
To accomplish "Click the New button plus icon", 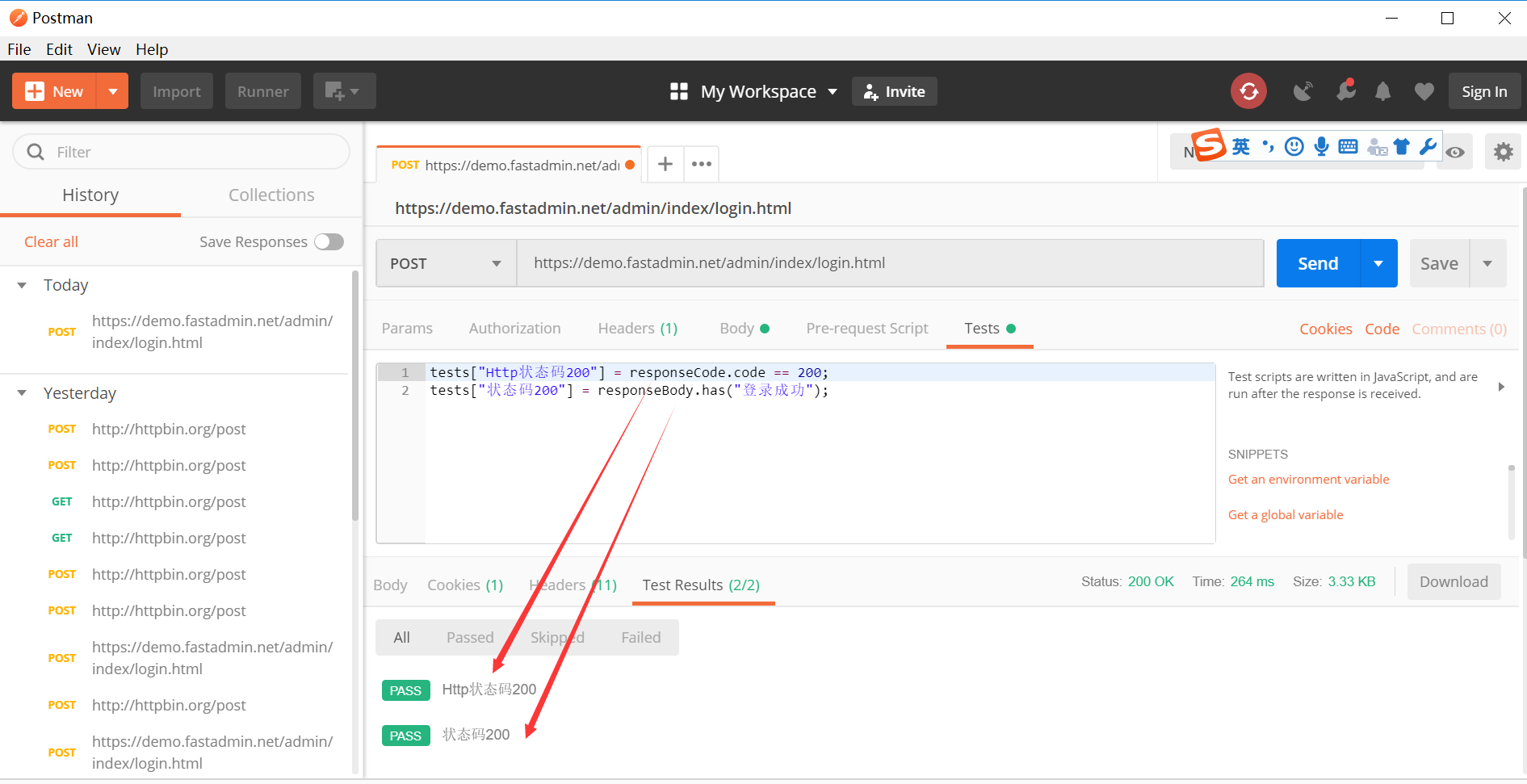I will [x=35, y=91].
